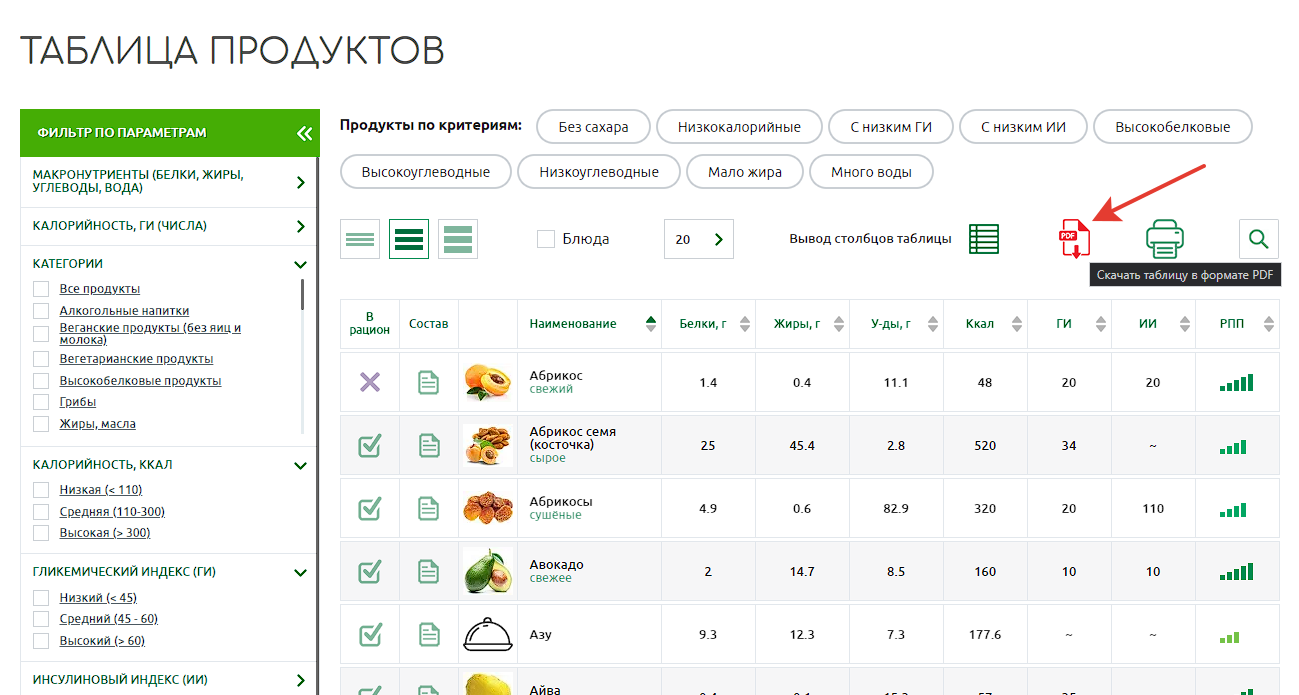Open table column output settings icon
This screenshot has height=695, width=1299.
click(984, 239)
